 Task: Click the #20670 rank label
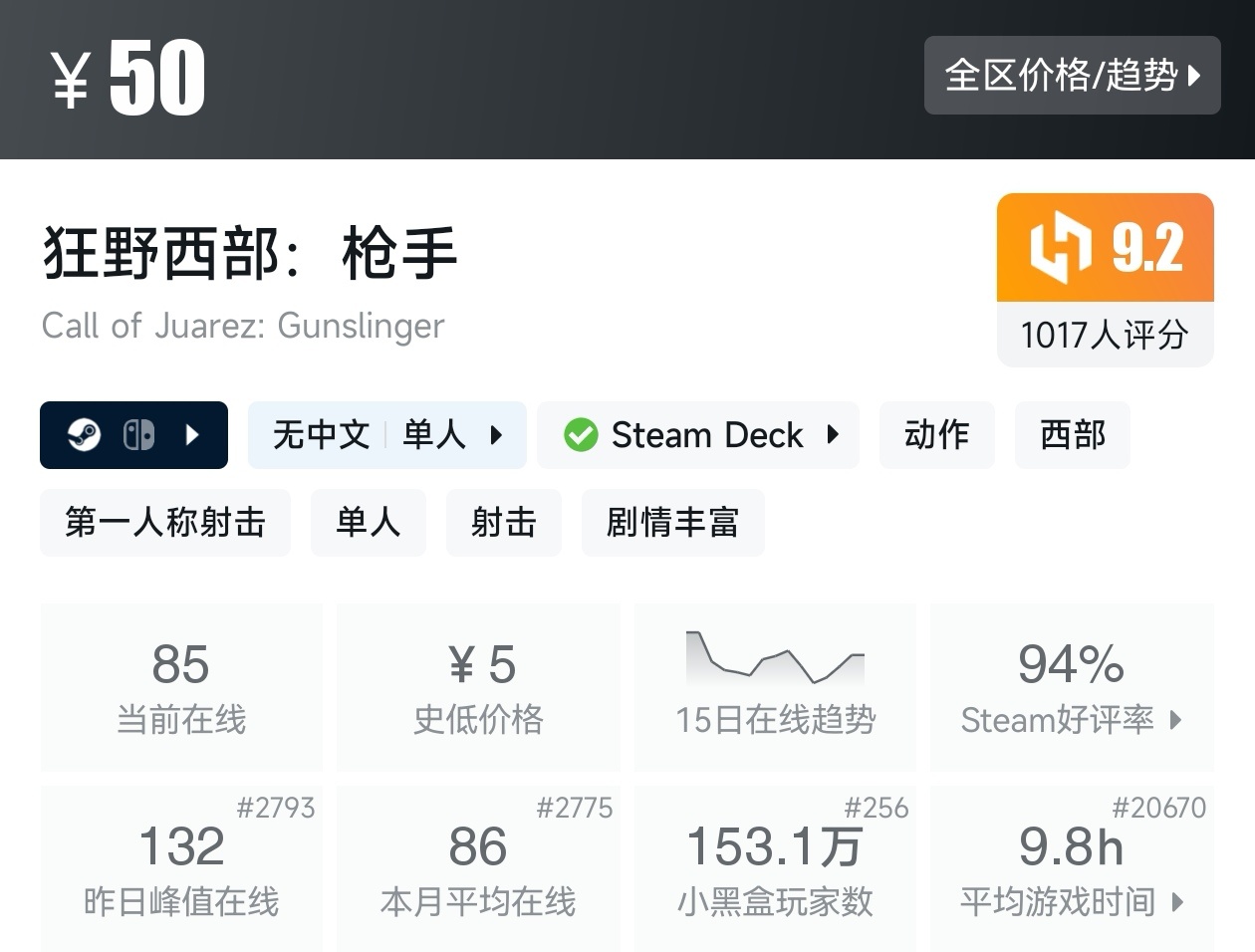pyautogui.click(x=1158, y=808)
